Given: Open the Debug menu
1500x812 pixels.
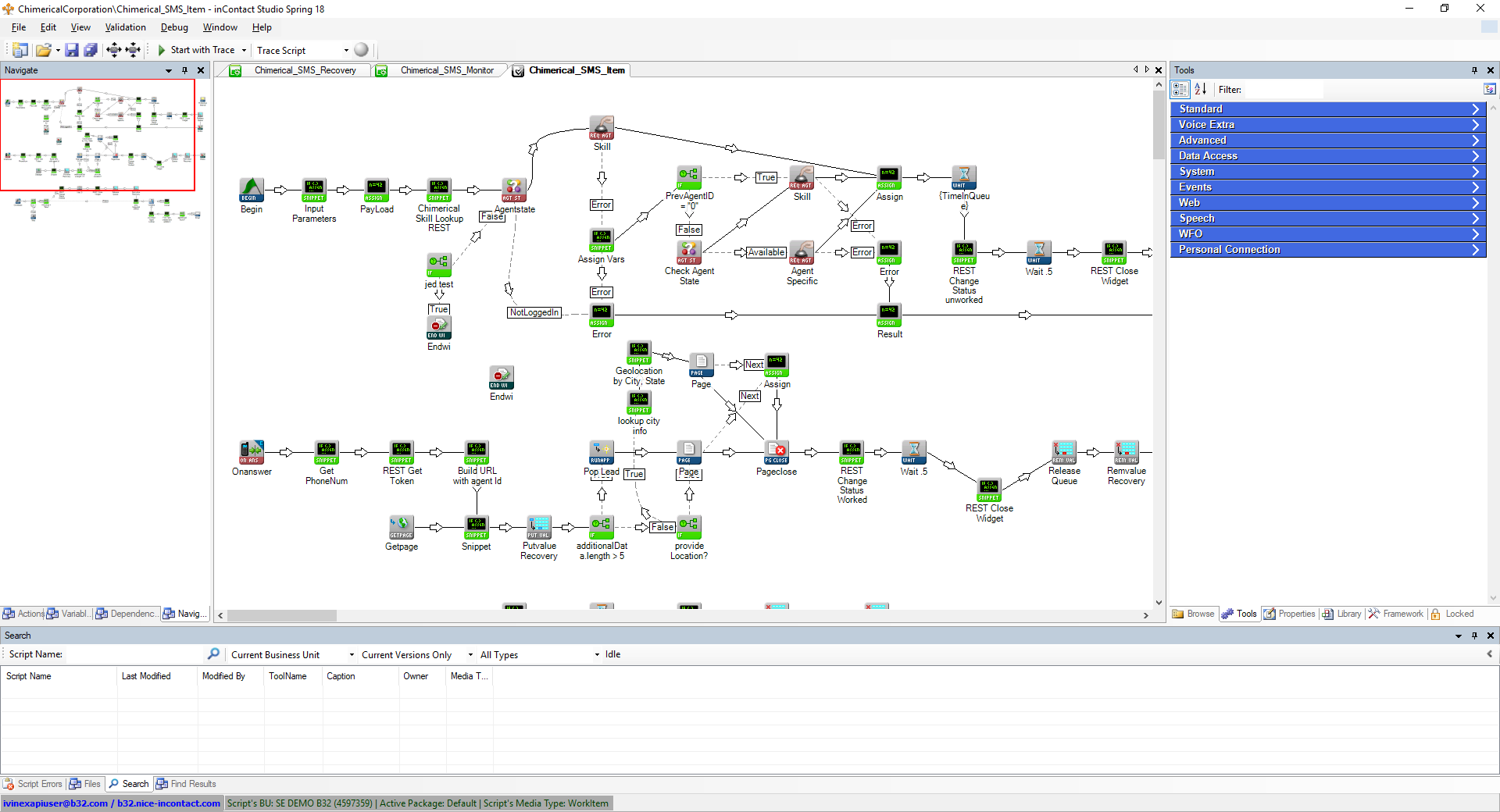Looking at the screenshot, I should 174,27.
